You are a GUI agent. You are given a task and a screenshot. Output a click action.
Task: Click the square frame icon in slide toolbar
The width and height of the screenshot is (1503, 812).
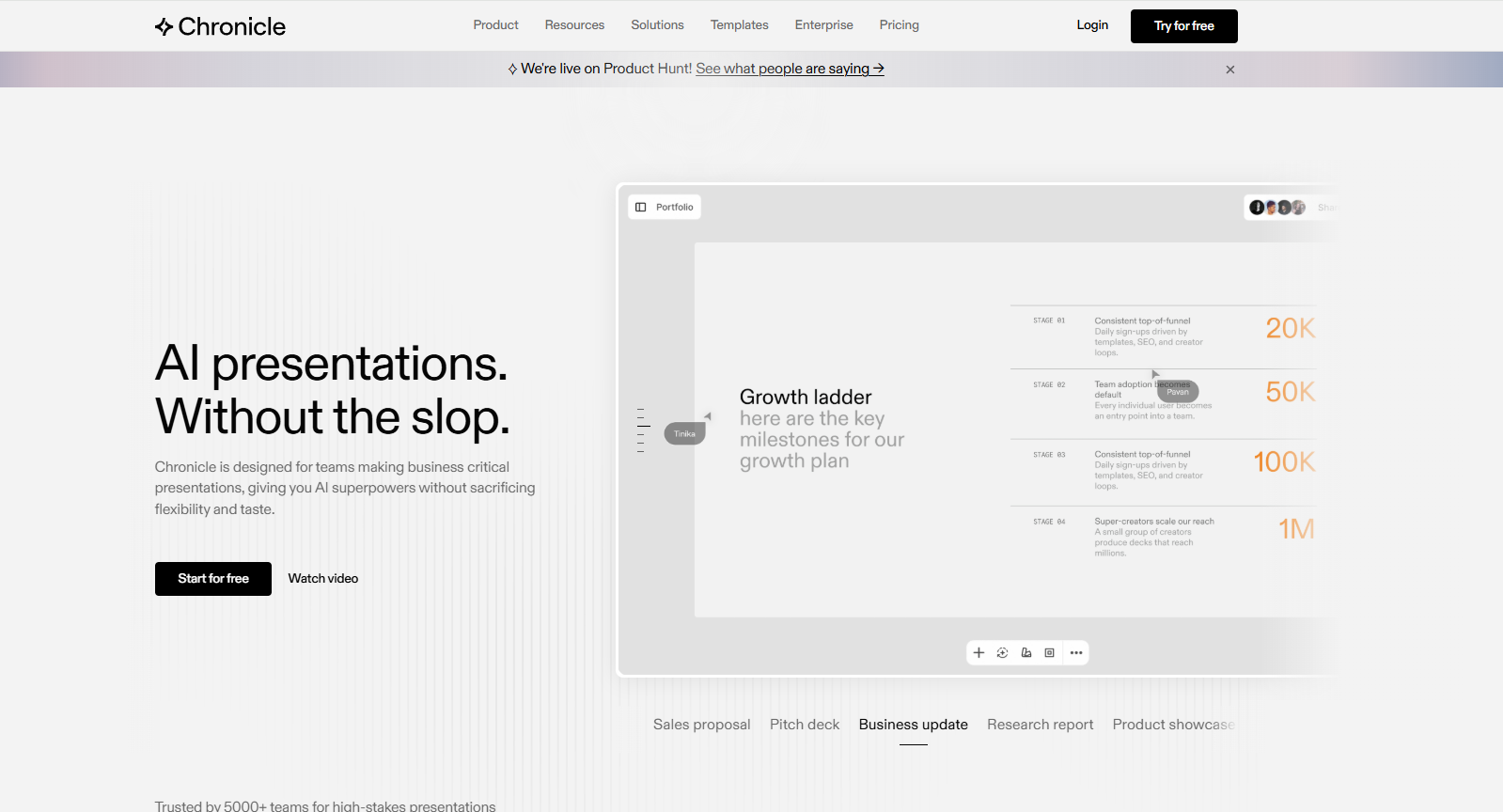(1050, 653)
